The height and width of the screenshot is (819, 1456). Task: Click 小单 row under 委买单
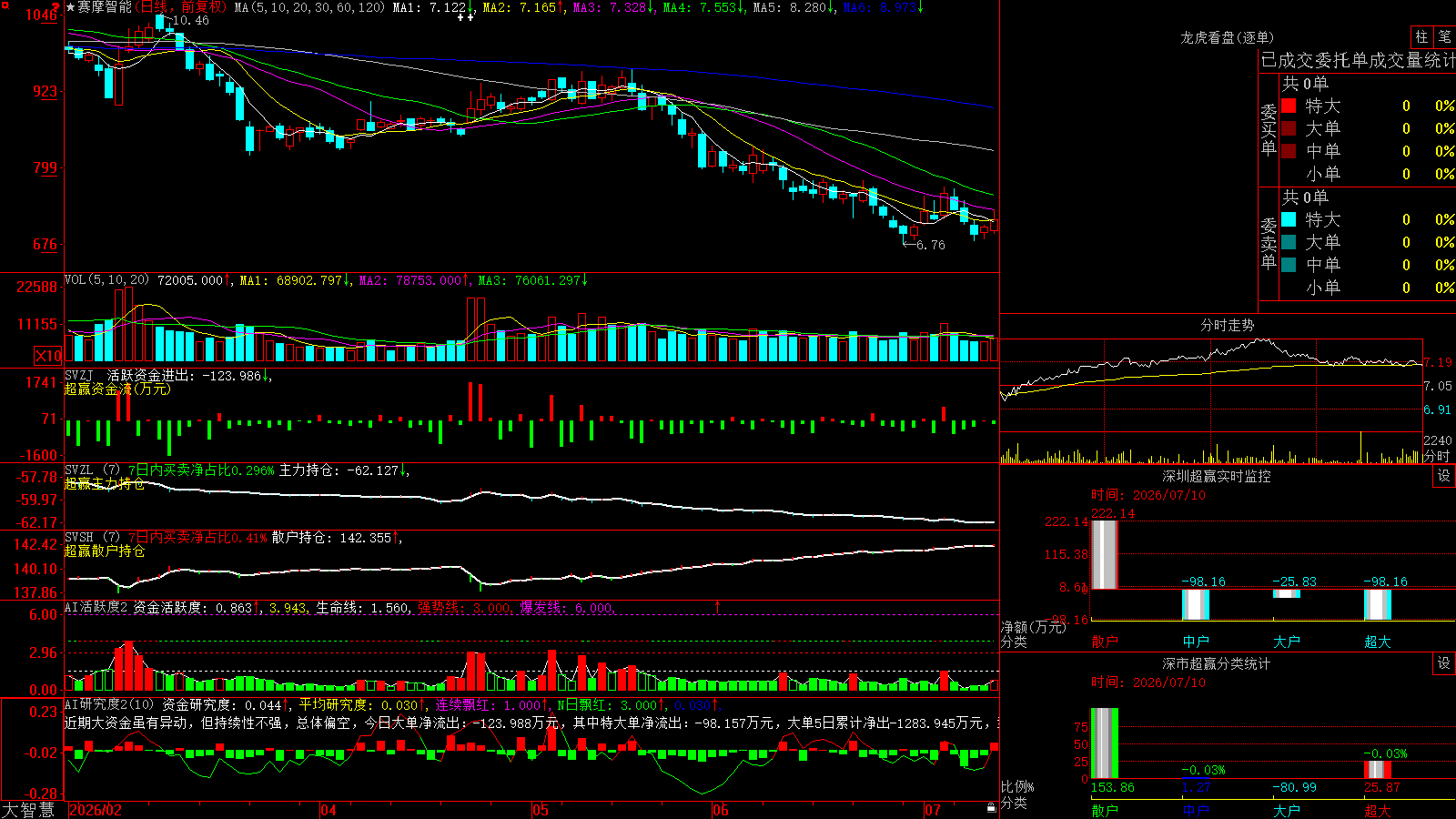(x=1368, y=174)
